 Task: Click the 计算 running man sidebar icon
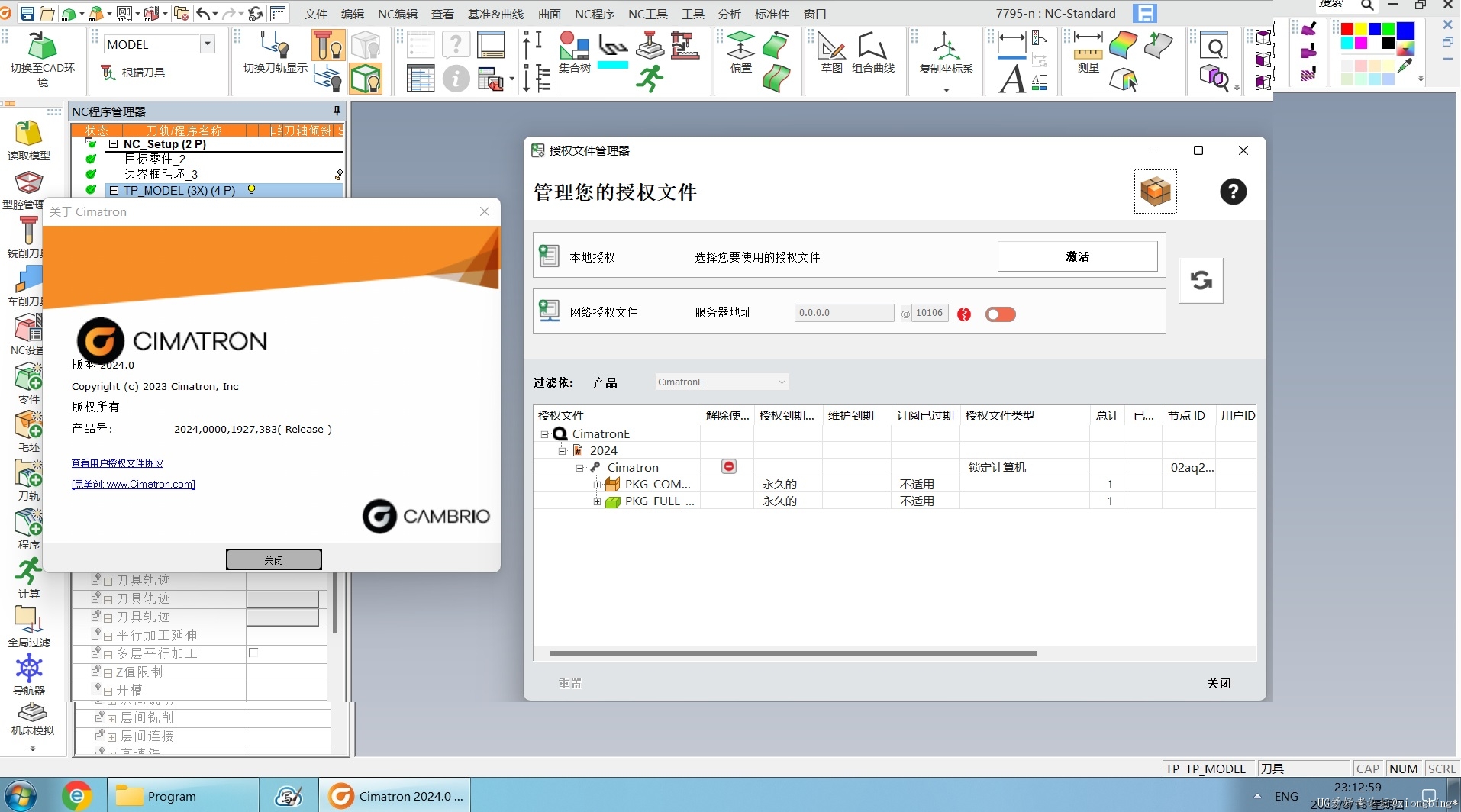coord(29,578)
